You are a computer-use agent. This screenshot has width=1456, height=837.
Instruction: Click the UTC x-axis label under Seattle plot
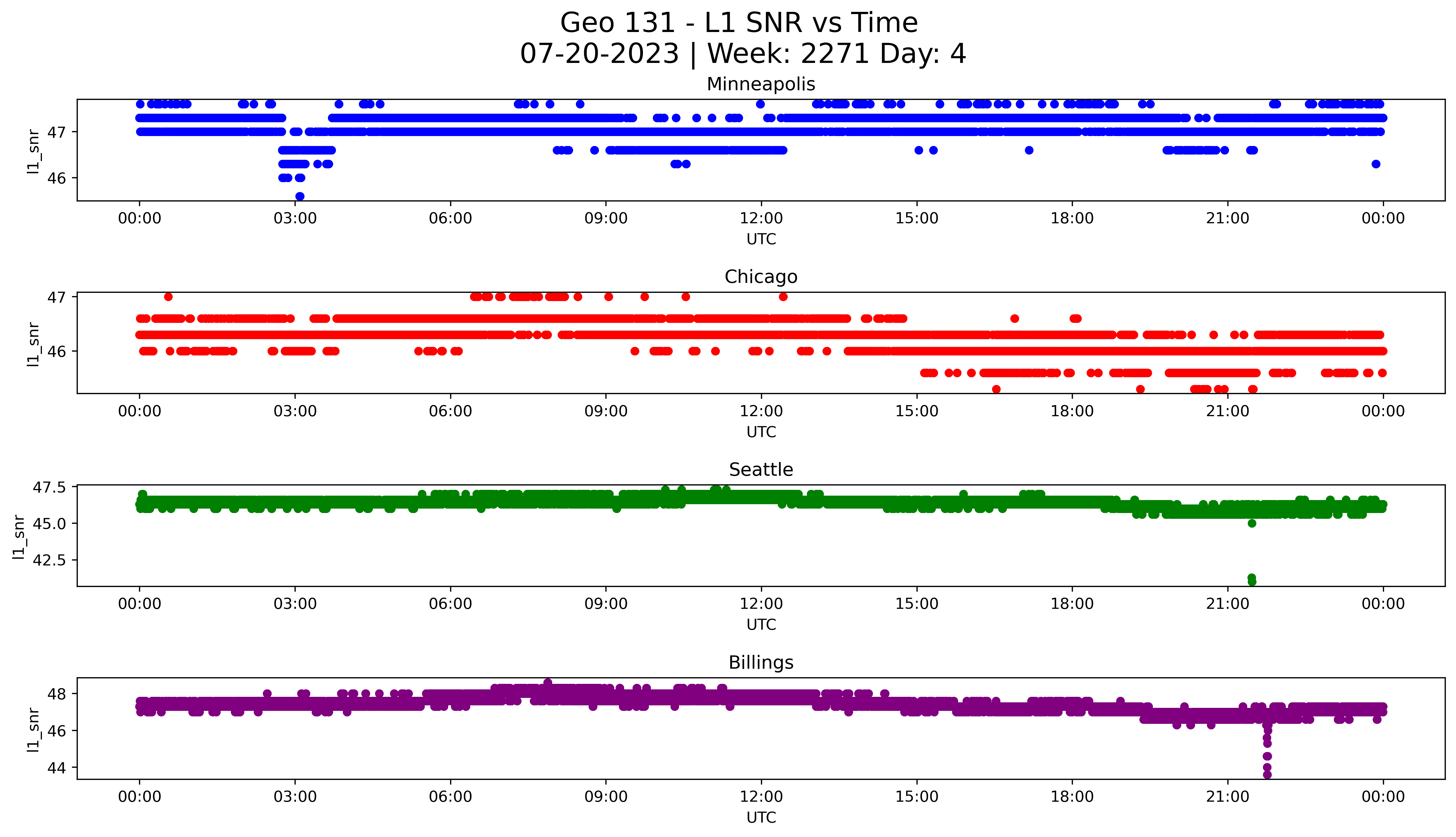click(x=760, y=624)
